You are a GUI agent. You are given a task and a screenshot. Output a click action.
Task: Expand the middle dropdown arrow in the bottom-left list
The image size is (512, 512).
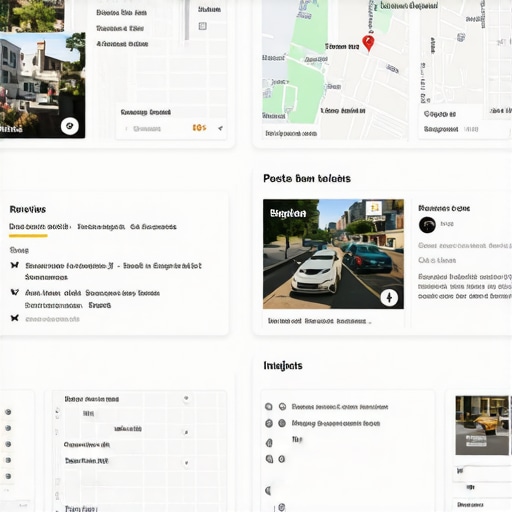point(186,432)
